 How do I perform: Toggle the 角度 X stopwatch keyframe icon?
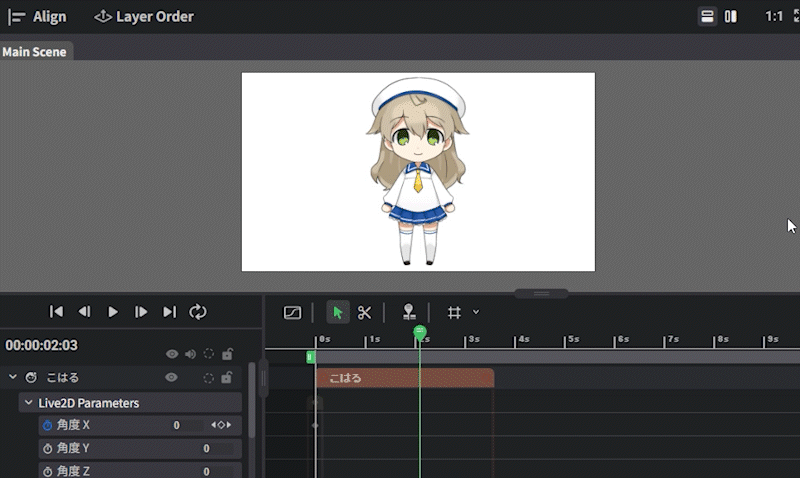pyautogui.click(x=47, y=425)
